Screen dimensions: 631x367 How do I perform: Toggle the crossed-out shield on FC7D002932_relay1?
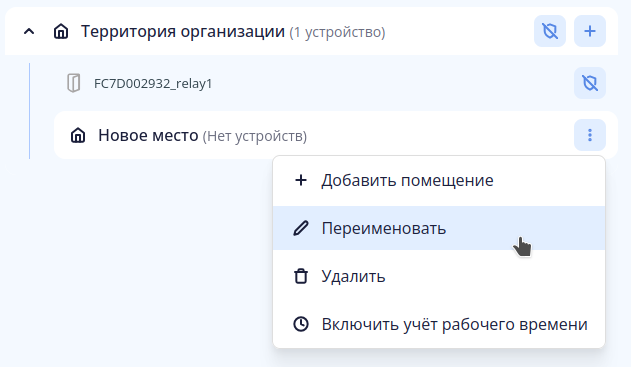click(x=590, y=83)
